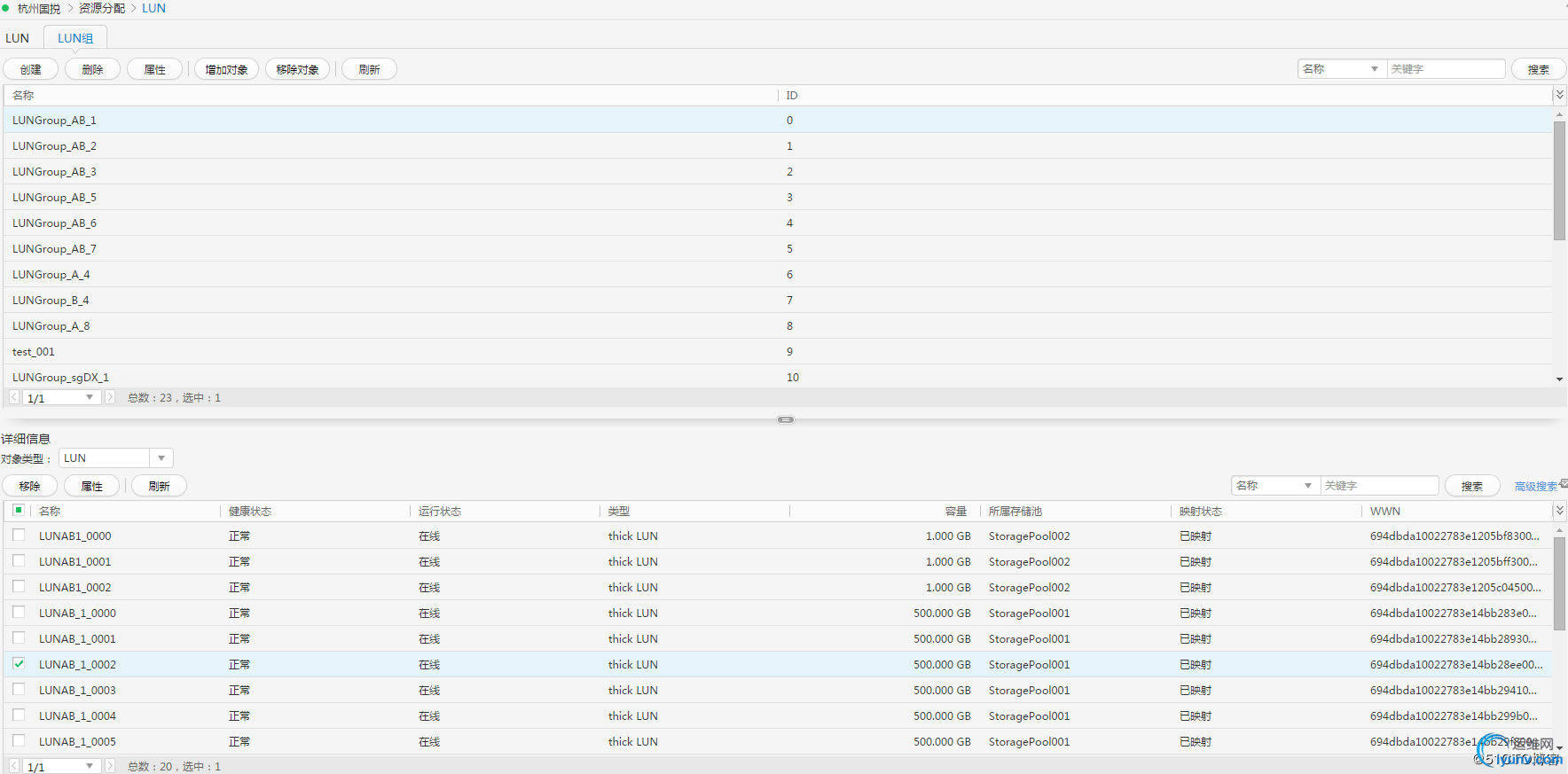Open 杭州国悦 in the breadcrumb
1568x774 pixels.
point(39,8)
